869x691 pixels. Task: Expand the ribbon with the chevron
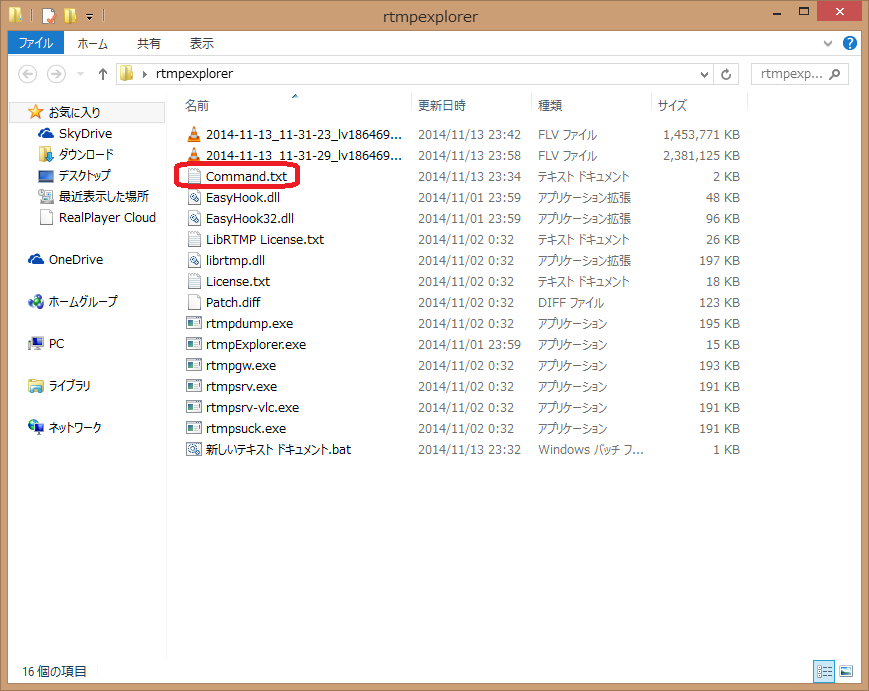pos(828,44)
